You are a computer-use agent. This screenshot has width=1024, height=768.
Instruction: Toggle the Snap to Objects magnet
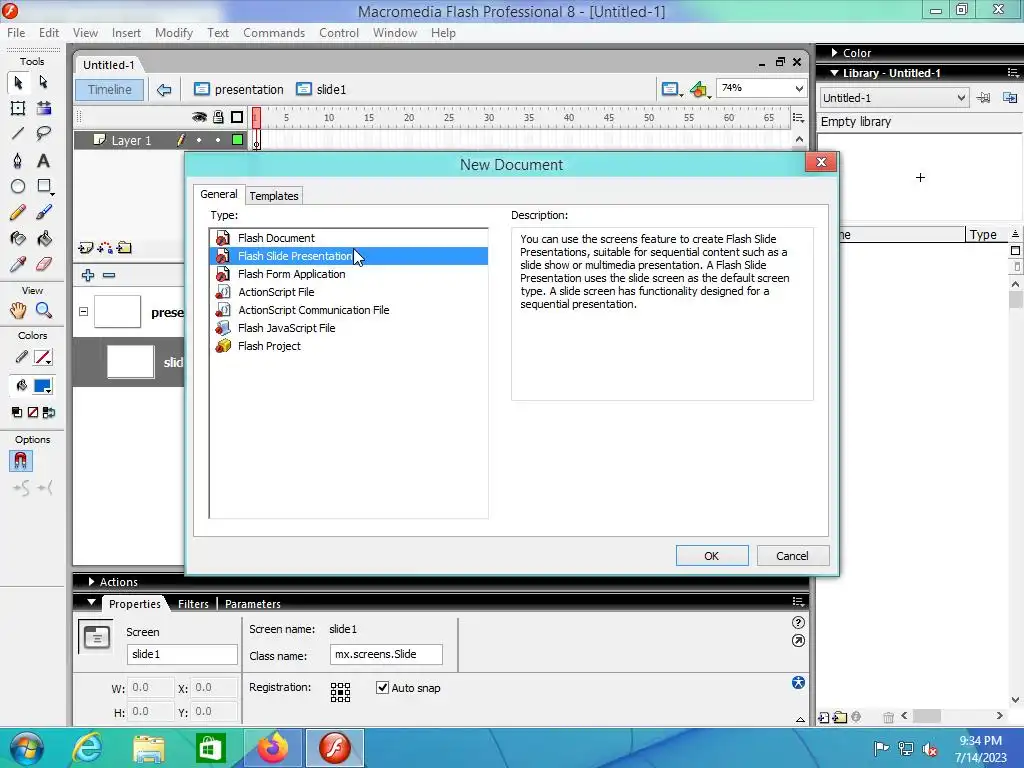point(20,461)
